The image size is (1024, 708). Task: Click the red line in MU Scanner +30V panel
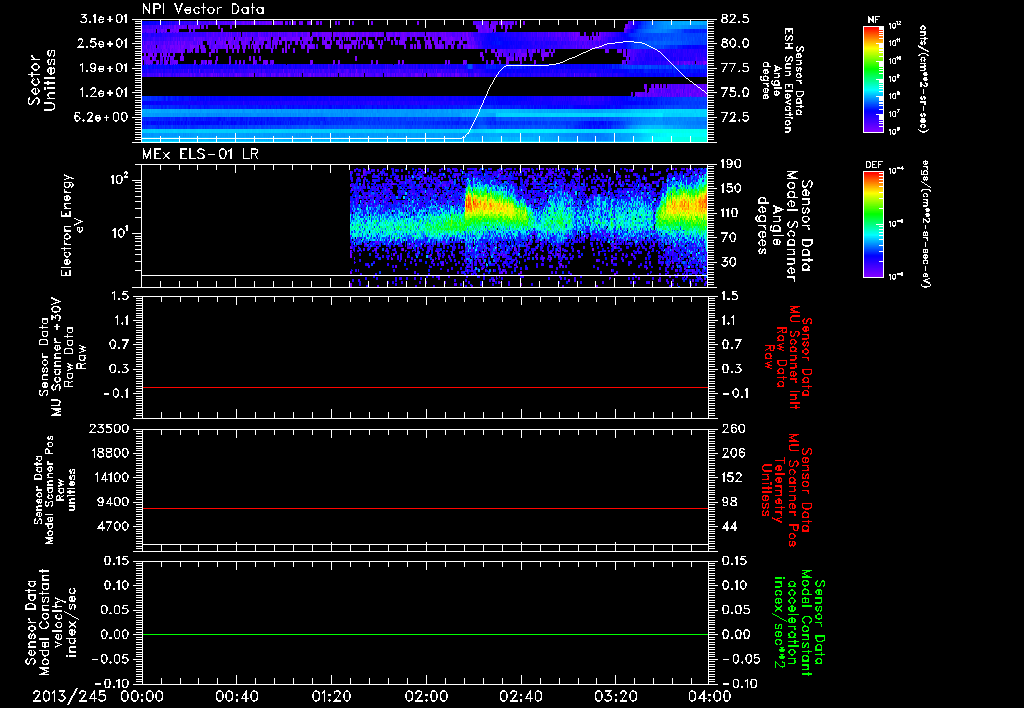click(x=424, y=387)
